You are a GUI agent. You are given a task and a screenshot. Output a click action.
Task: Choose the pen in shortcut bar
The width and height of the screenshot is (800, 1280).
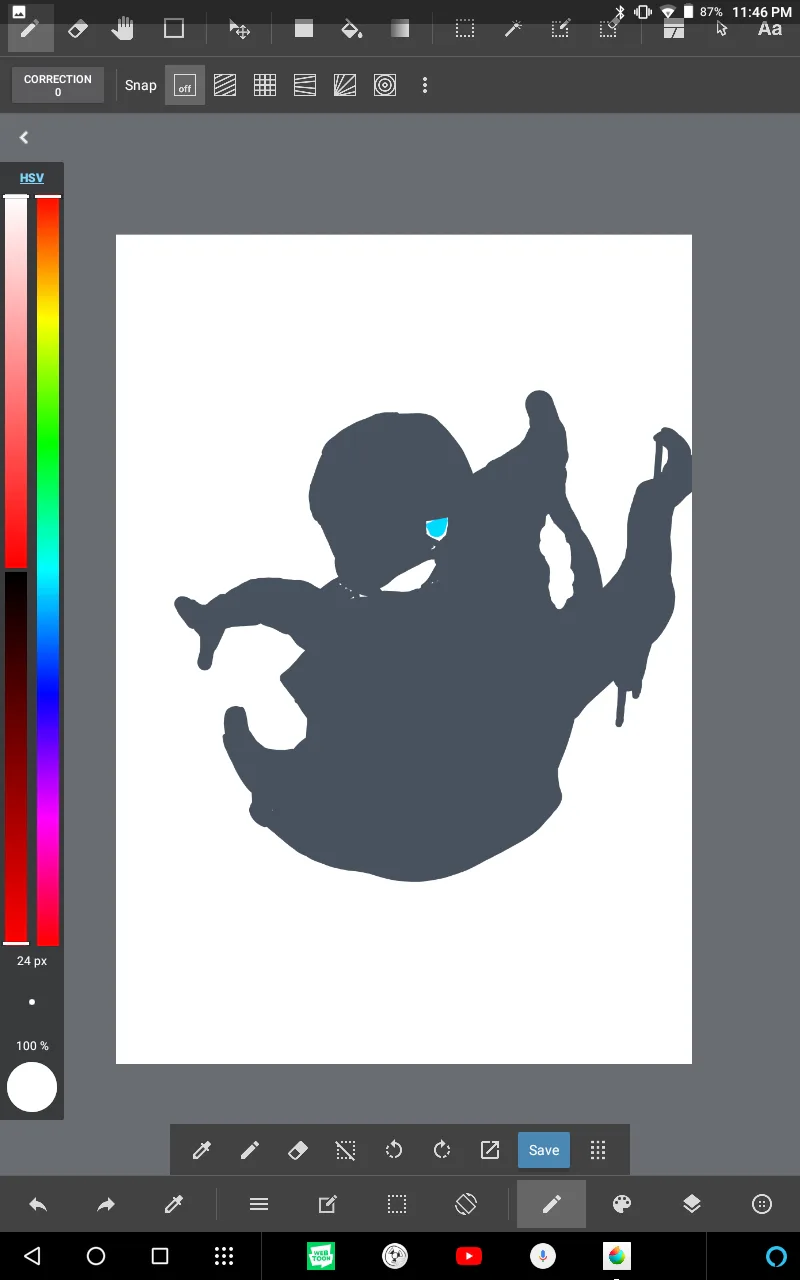click(250, 1150)
